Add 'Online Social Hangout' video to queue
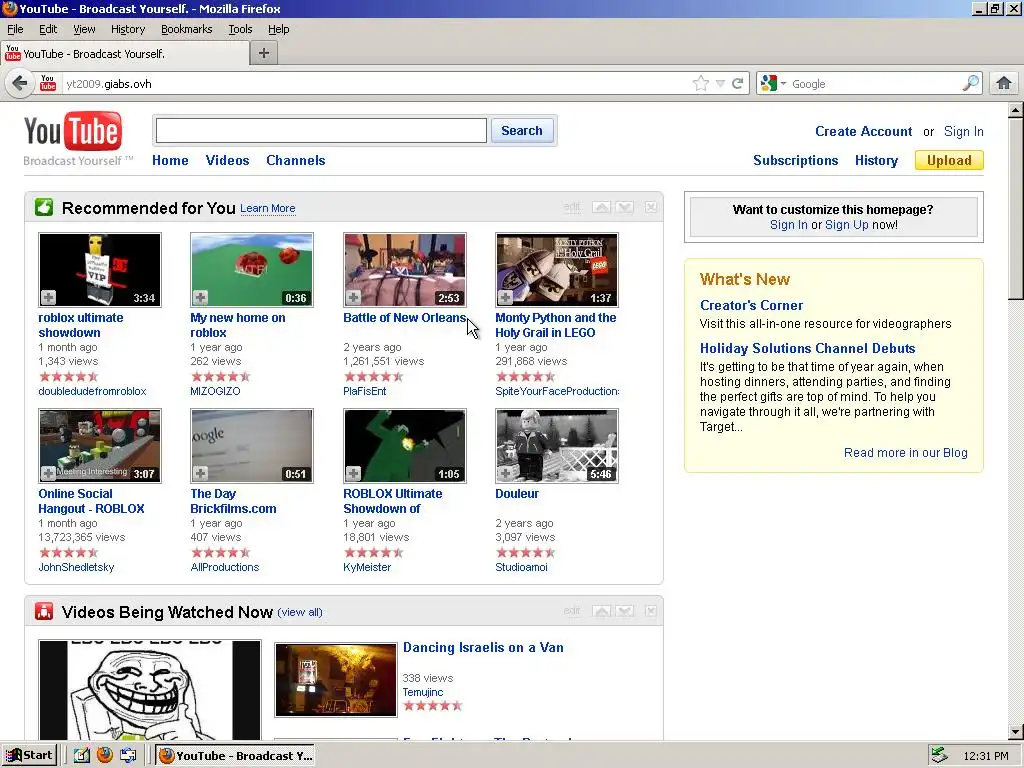Viewport: 1024px width, 768px height. tap(48, 473)
